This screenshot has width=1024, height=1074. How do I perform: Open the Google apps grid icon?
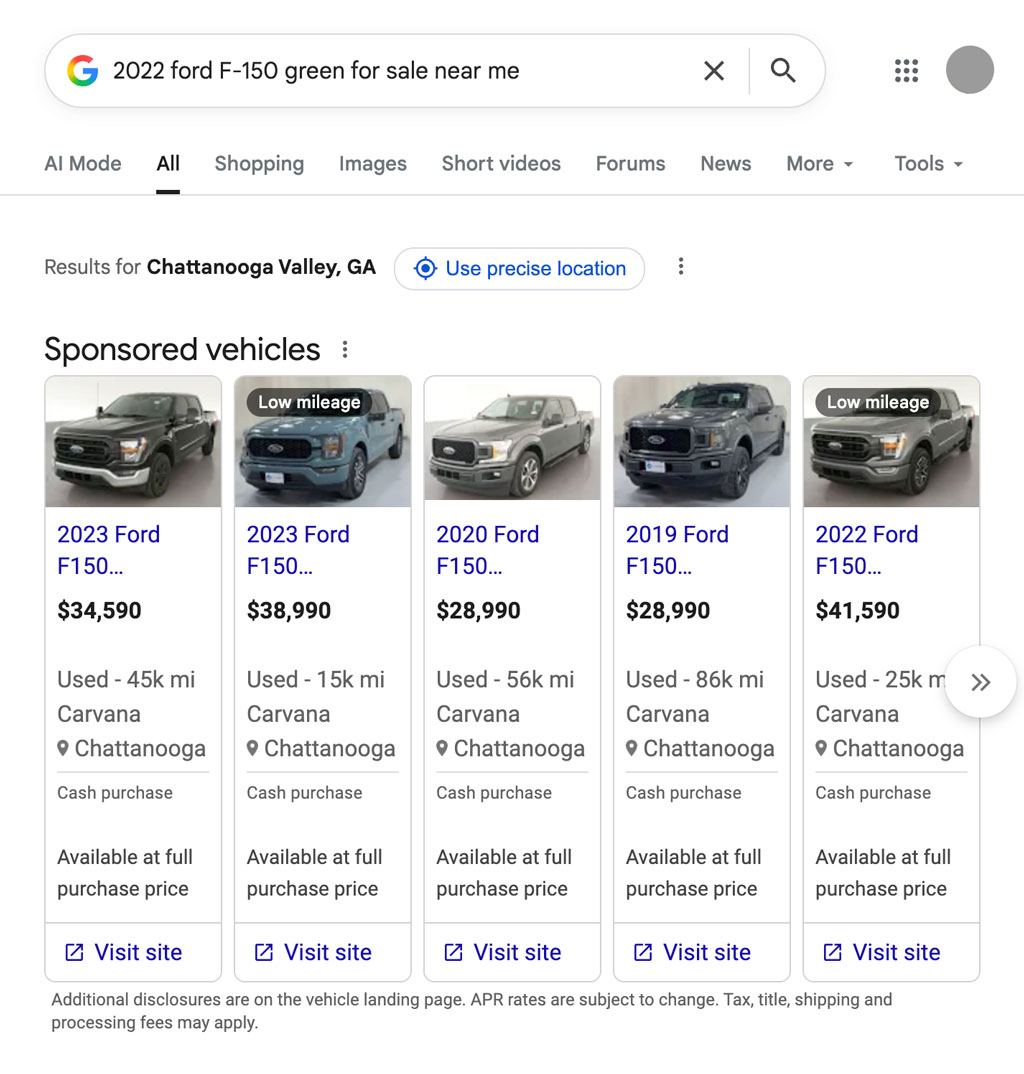[906, 70]
